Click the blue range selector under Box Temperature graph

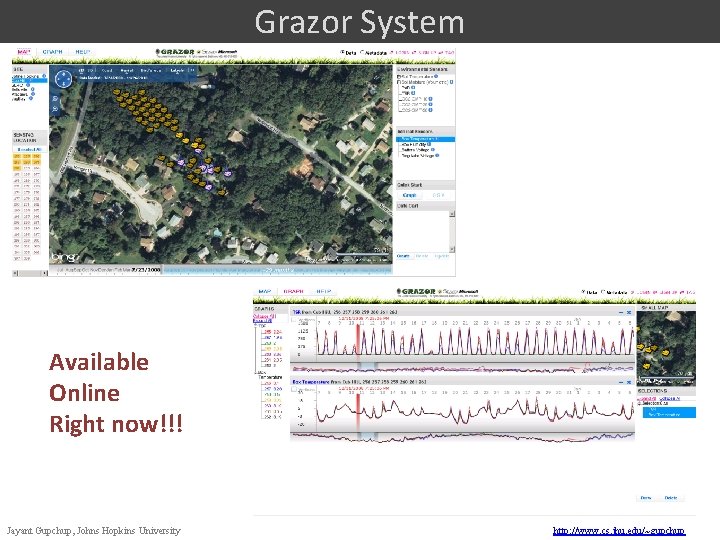click(x=367, y=436)
